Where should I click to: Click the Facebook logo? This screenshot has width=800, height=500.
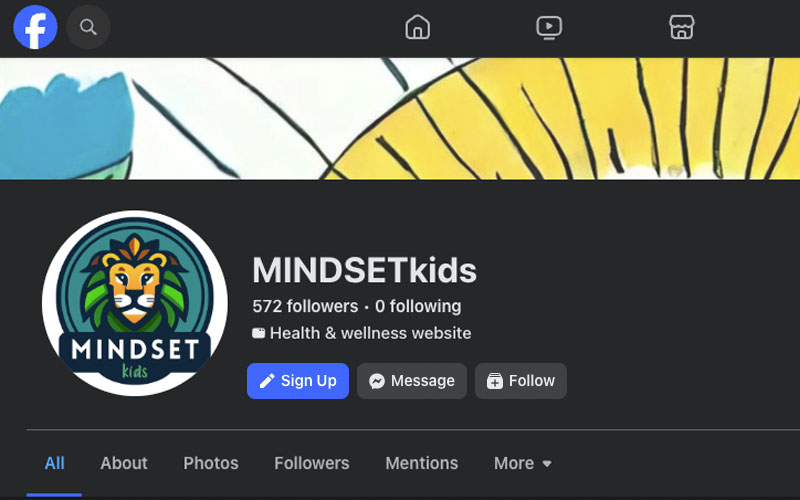[35, 27]
